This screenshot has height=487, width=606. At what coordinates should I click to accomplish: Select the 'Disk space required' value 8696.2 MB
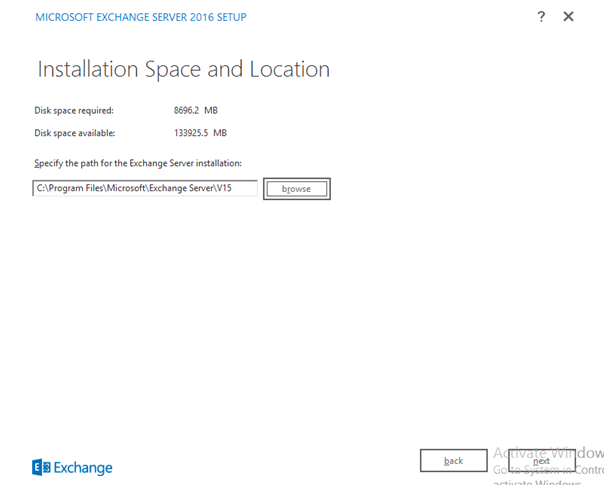(196, 111)
